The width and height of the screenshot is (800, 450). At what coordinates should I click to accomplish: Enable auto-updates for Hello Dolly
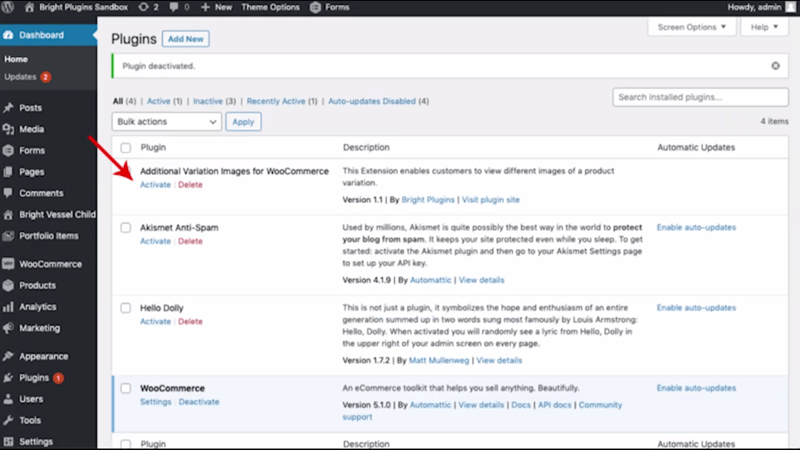[696, 308]
